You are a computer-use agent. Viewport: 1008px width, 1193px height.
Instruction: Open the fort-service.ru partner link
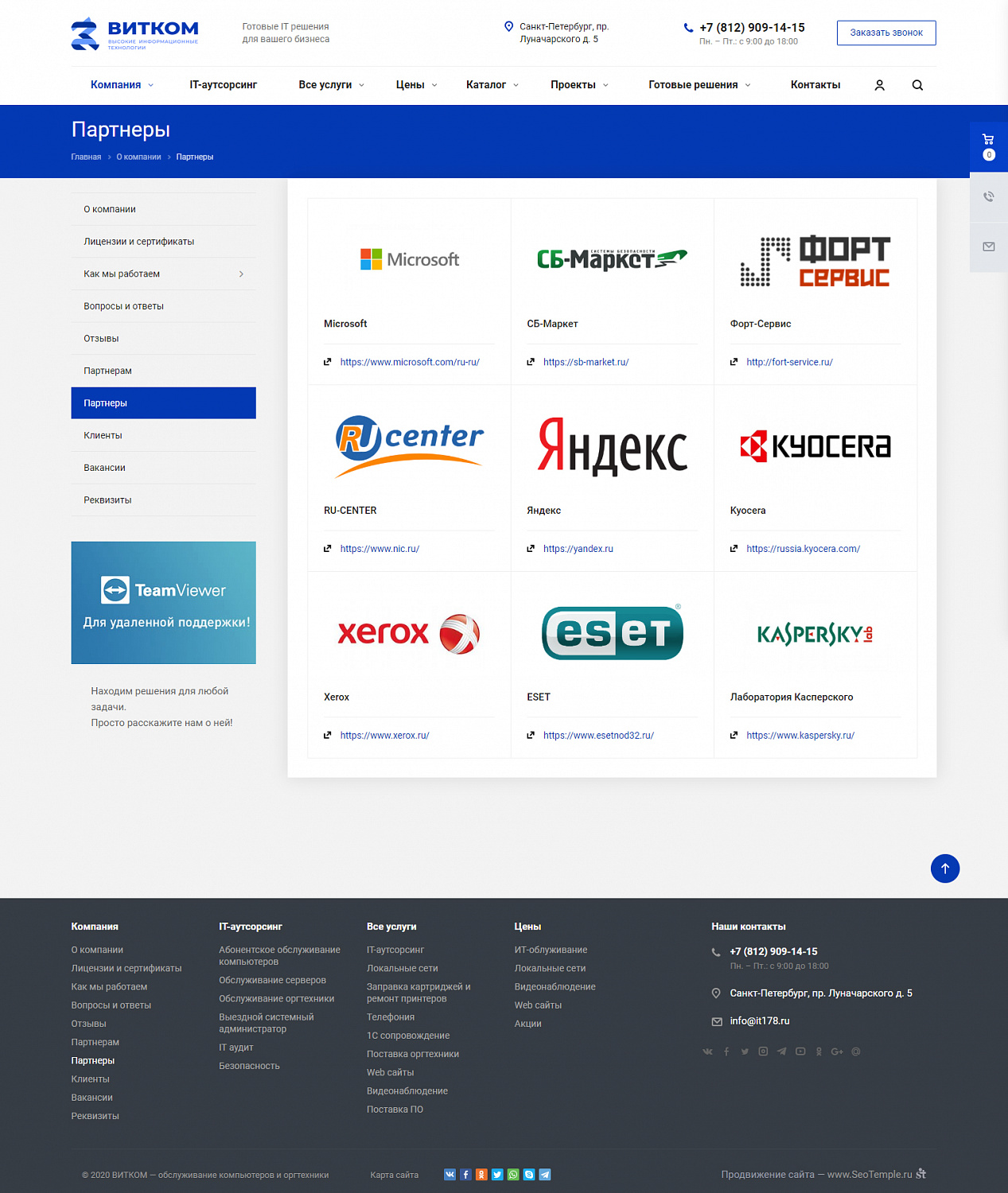coord(789,362)
